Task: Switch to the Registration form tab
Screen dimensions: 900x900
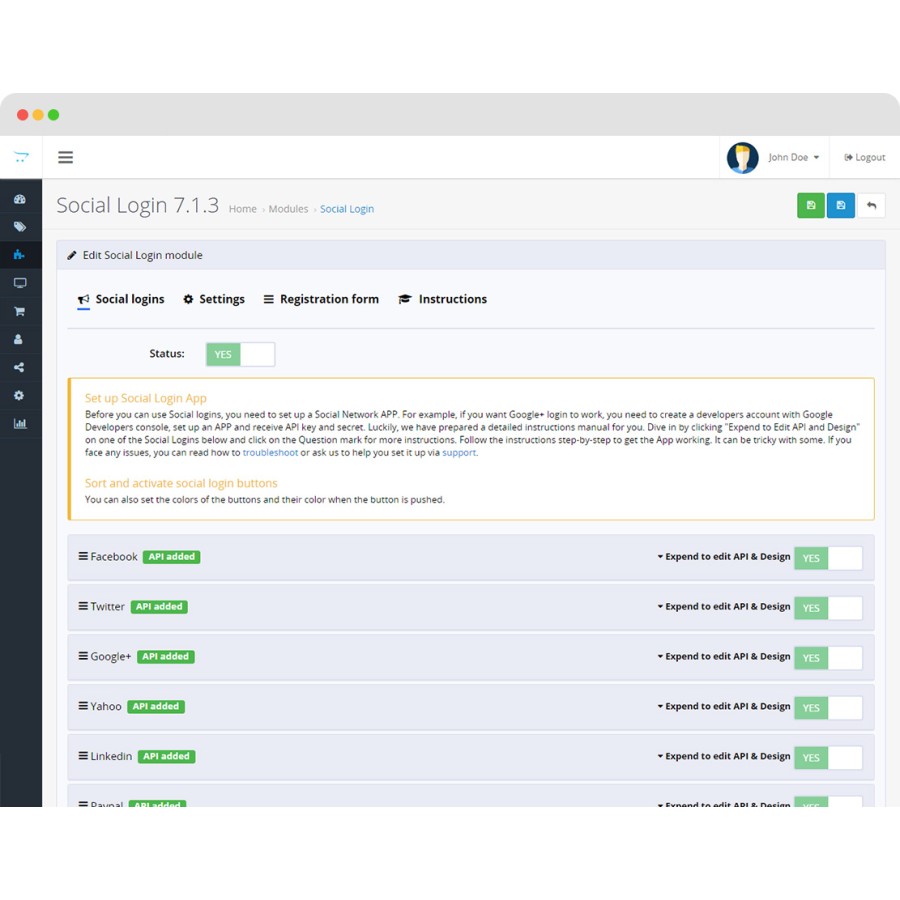Action: coord(321,299)
